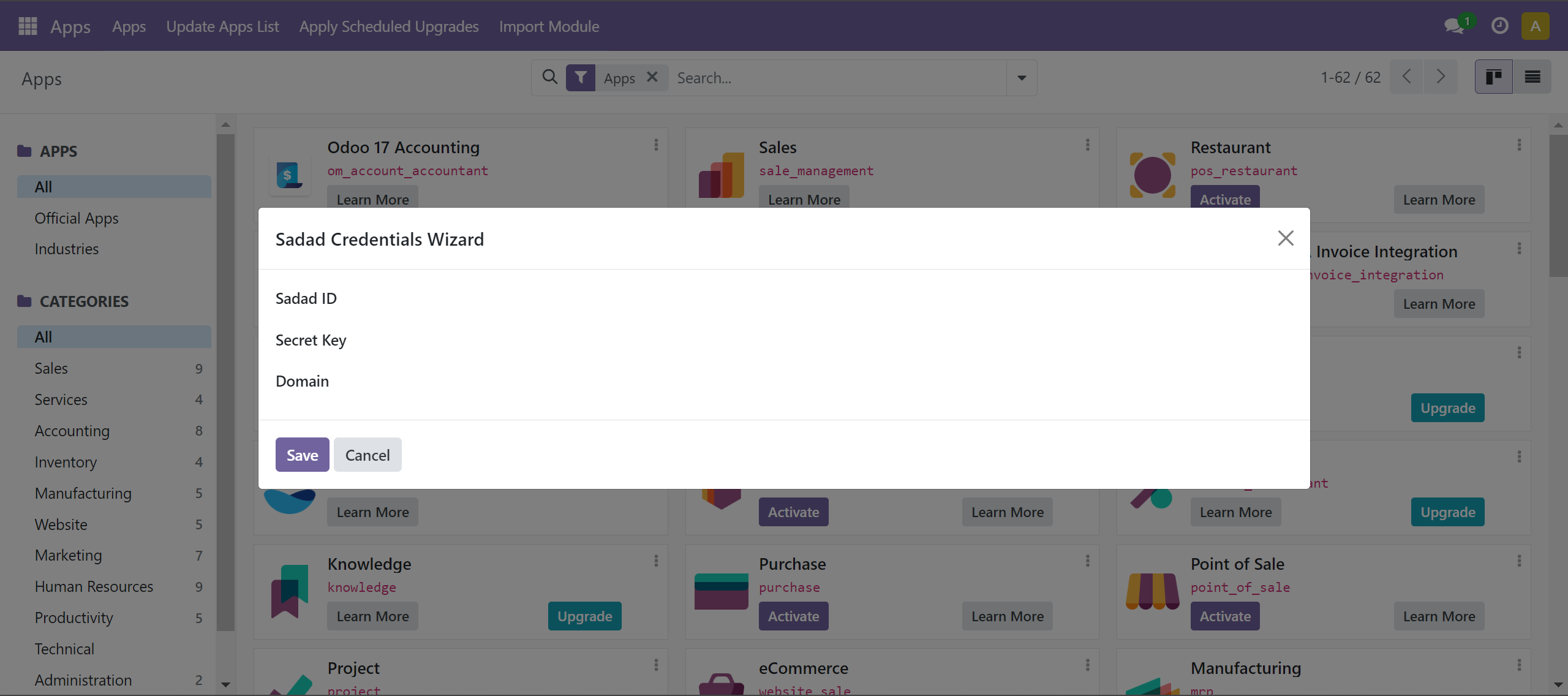Activate the Point of Sale app
The height and width of the screenshot is (696, 1568).
[x=1225, y=616]
